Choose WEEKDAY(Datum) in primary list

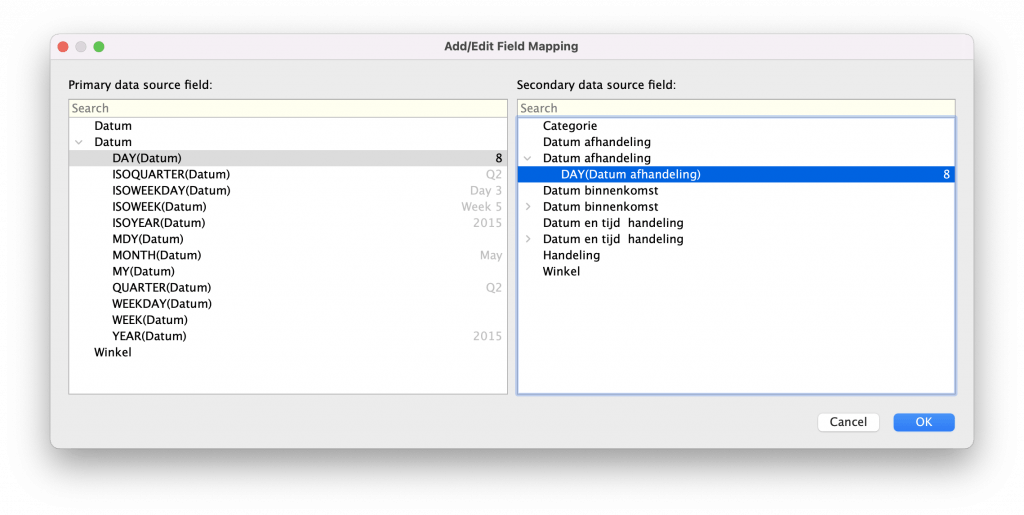(x=161, y=303)
